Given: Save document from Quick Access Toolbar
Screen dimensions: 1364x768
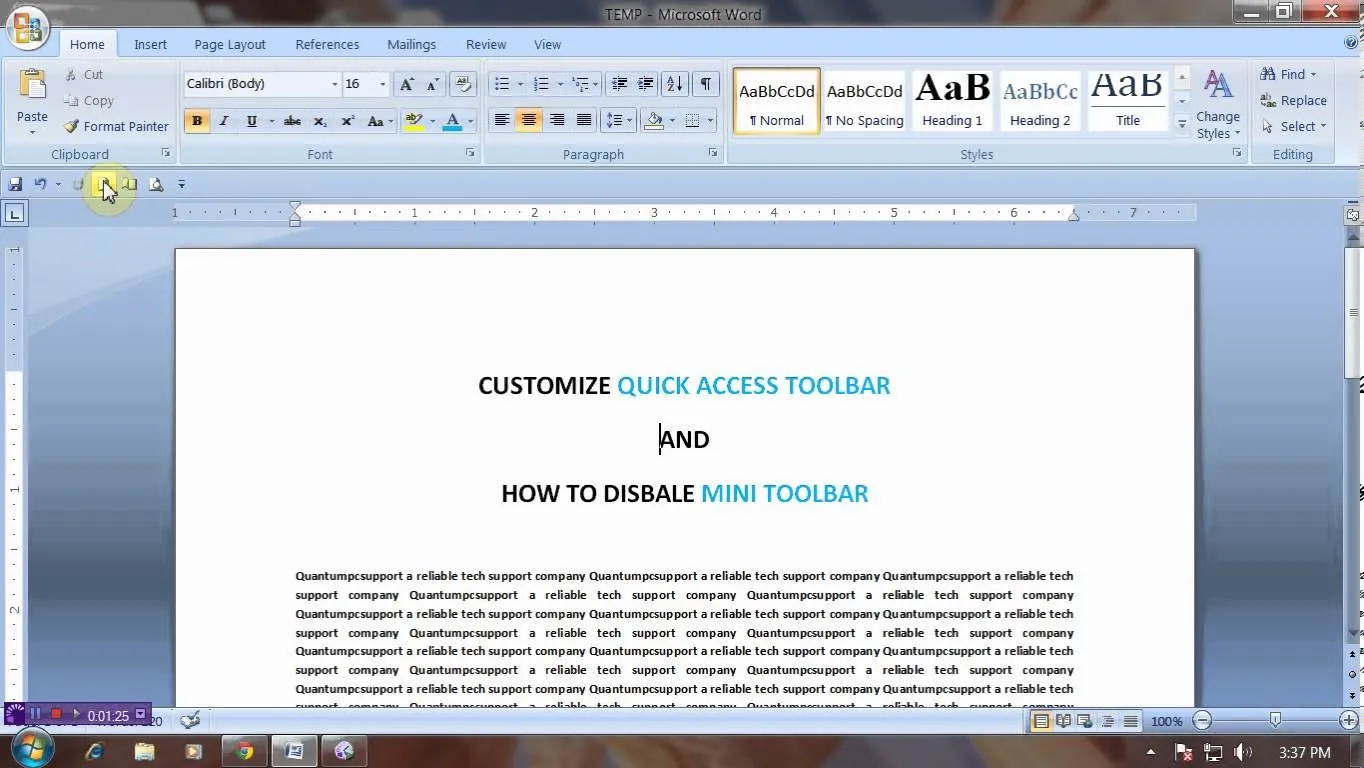Looking at the screenshot, I should coord(15,184).
